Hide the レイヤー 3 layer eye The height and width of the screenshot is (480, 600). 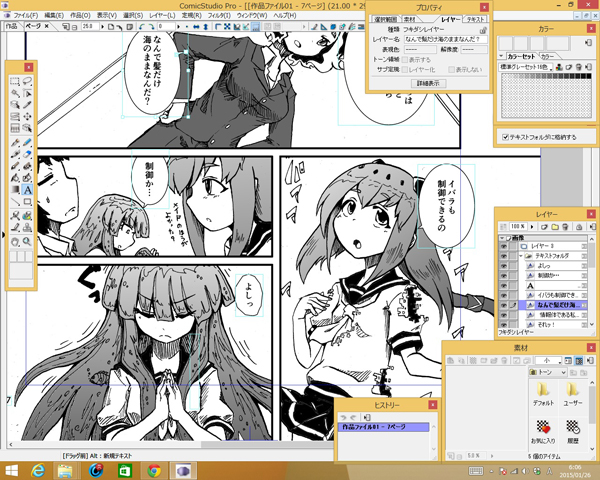[504, 246]
